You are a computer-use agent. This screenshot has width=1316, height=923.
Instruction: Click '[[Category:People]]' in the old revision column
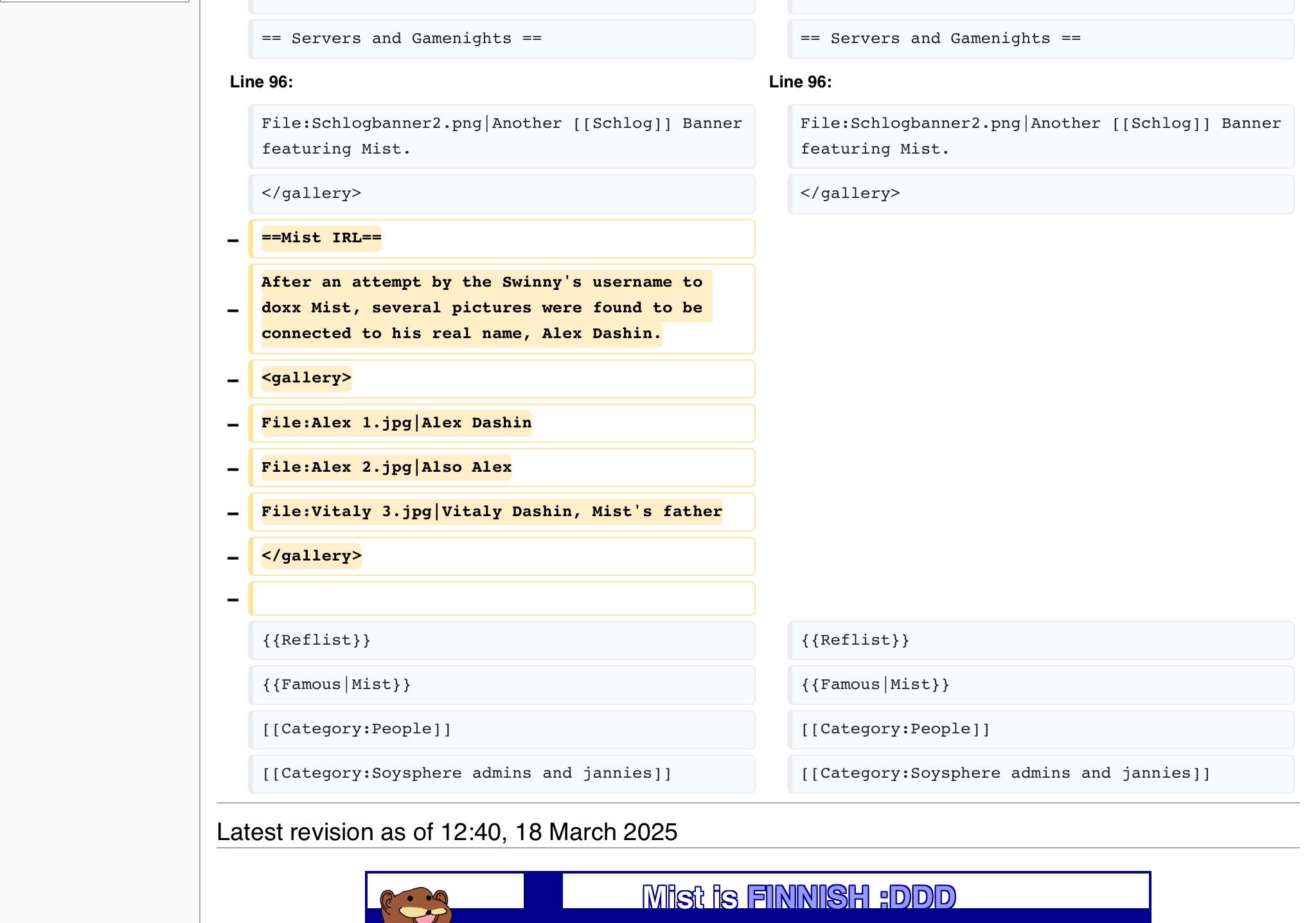click(501, 729)
